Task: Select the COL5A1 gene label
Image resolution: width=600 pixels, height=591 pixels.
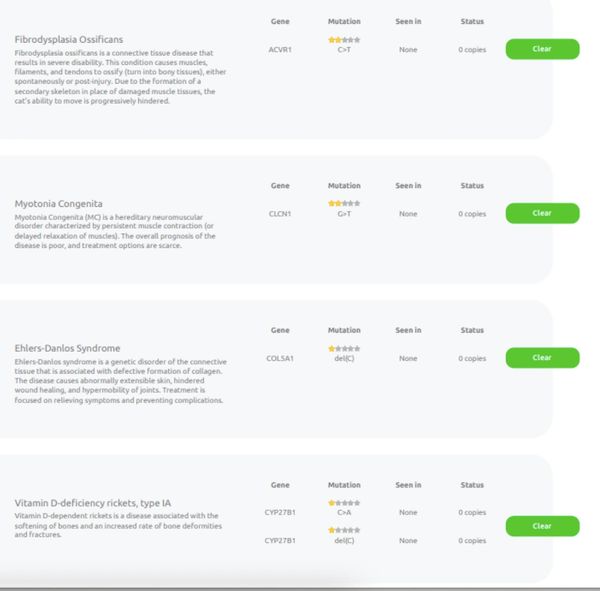Action: point(280,358)
